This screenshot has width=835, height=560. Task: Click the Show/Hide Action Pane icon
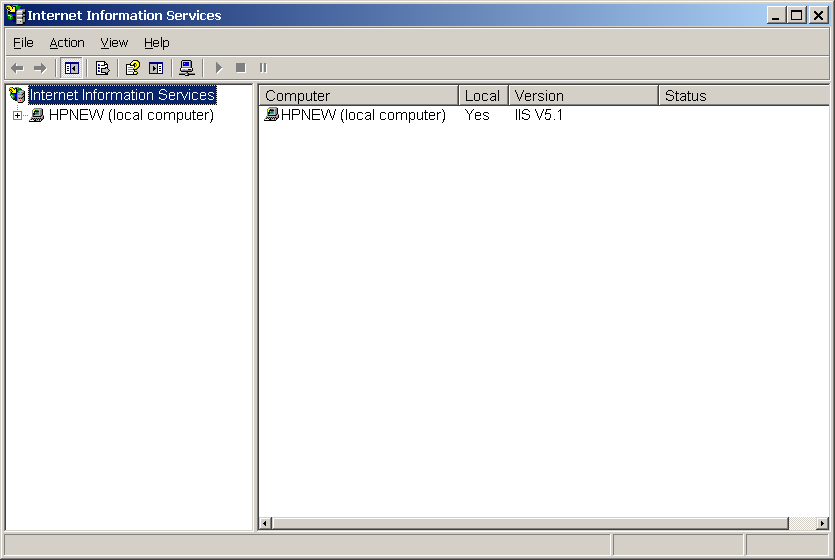(156, 68)
